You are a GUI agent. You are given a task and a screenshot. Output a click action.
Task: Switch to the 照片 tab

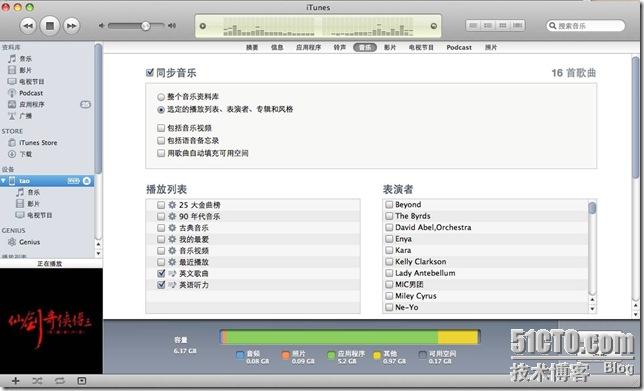click(491, 48)
